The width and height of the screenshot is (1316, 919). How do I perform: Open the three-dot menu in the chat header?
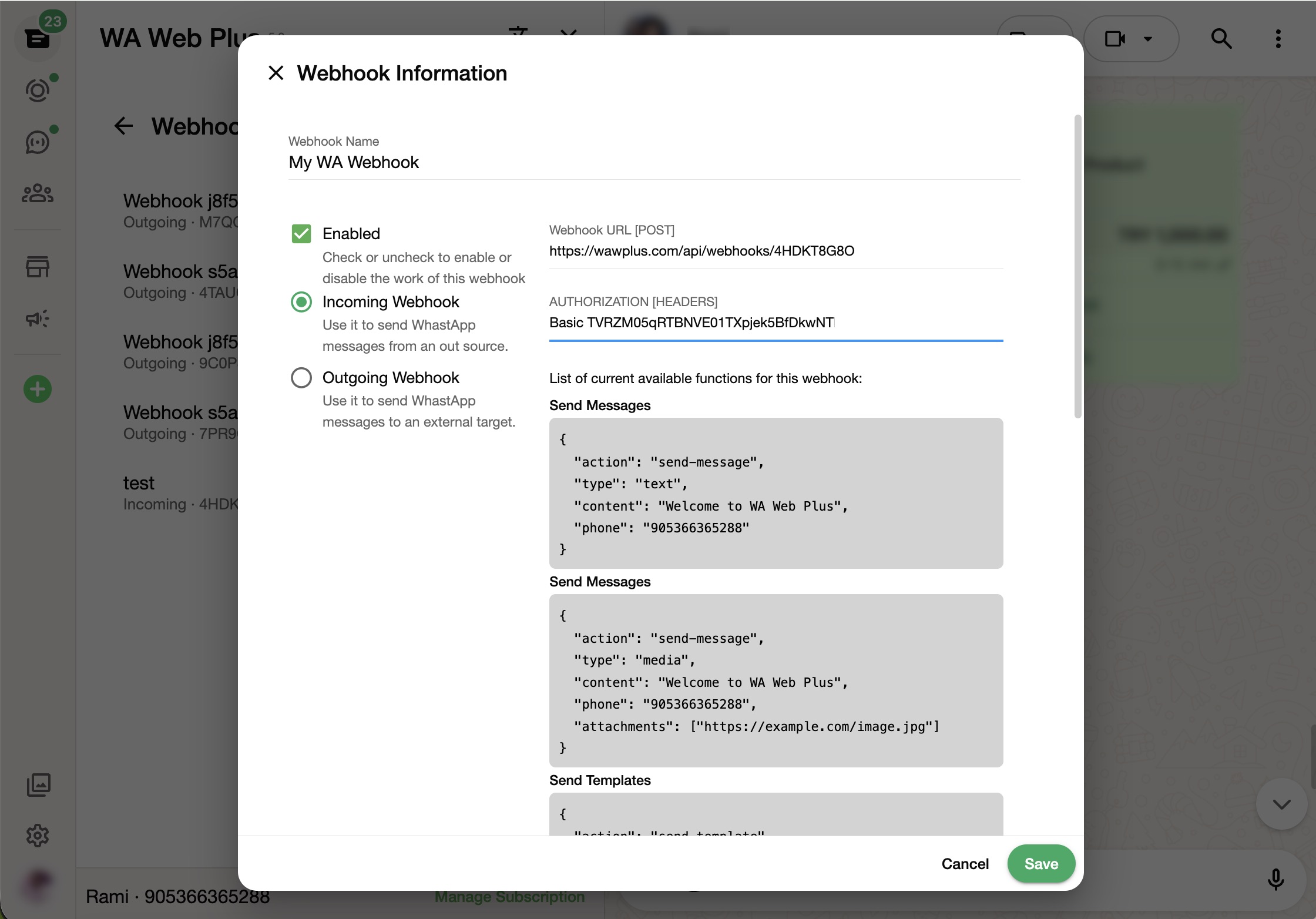pyautogui.click(x=1278, y=38)
